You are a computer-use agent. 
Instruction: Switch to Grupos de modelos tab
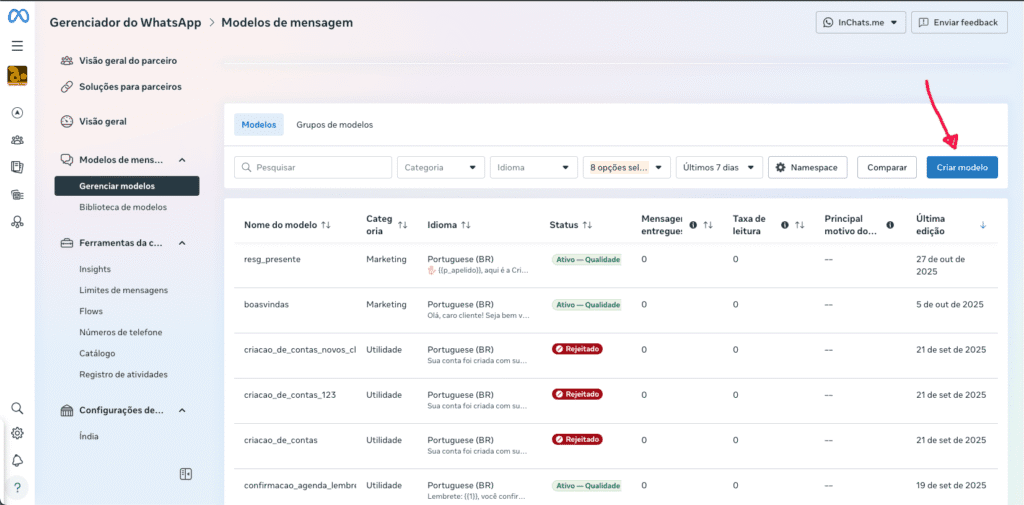[x=334, y=125]
